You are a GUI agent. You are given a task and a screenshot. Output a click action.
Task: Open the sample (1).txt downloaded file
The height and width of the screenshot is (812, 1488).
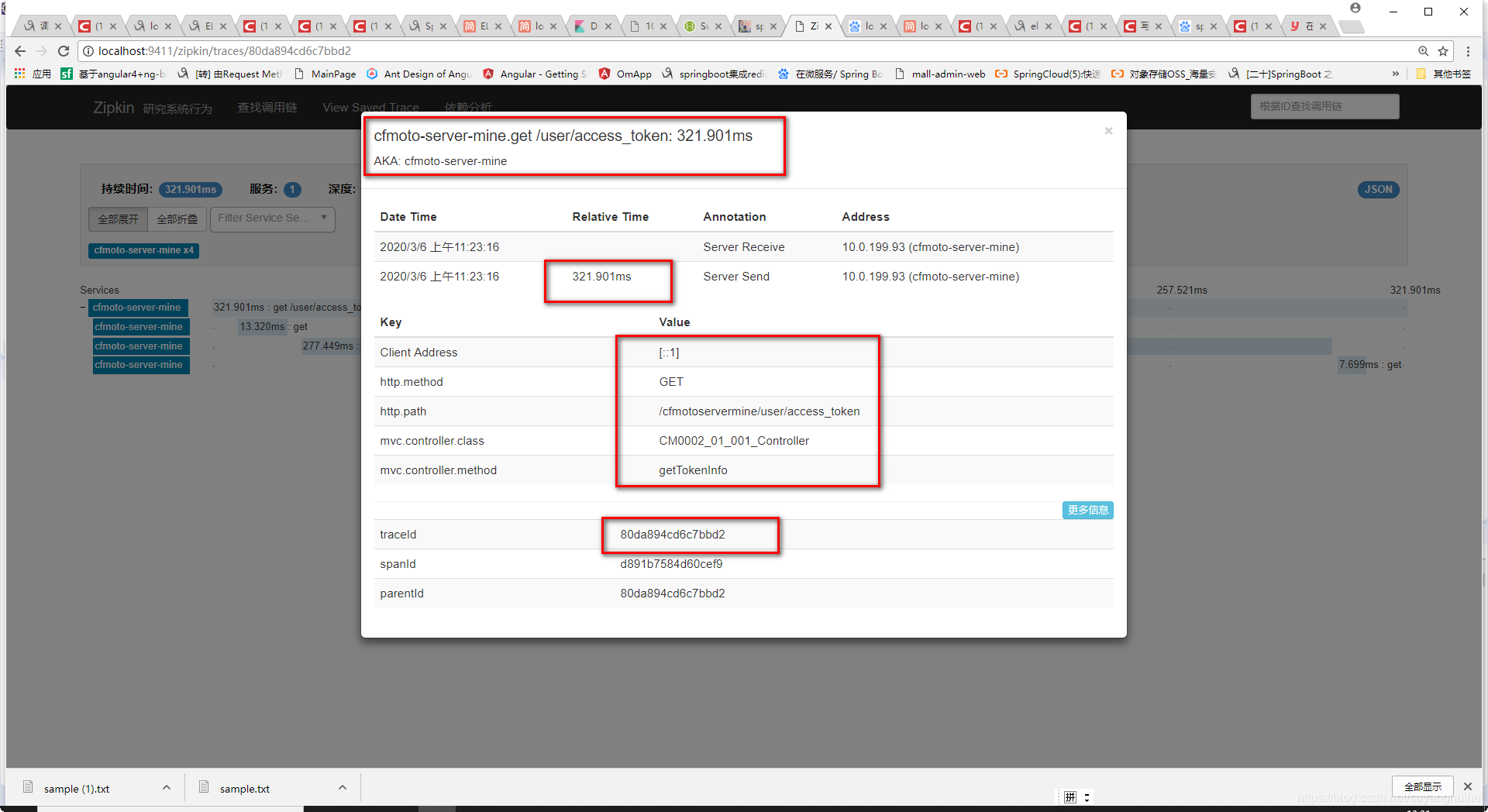click(77, 789)
